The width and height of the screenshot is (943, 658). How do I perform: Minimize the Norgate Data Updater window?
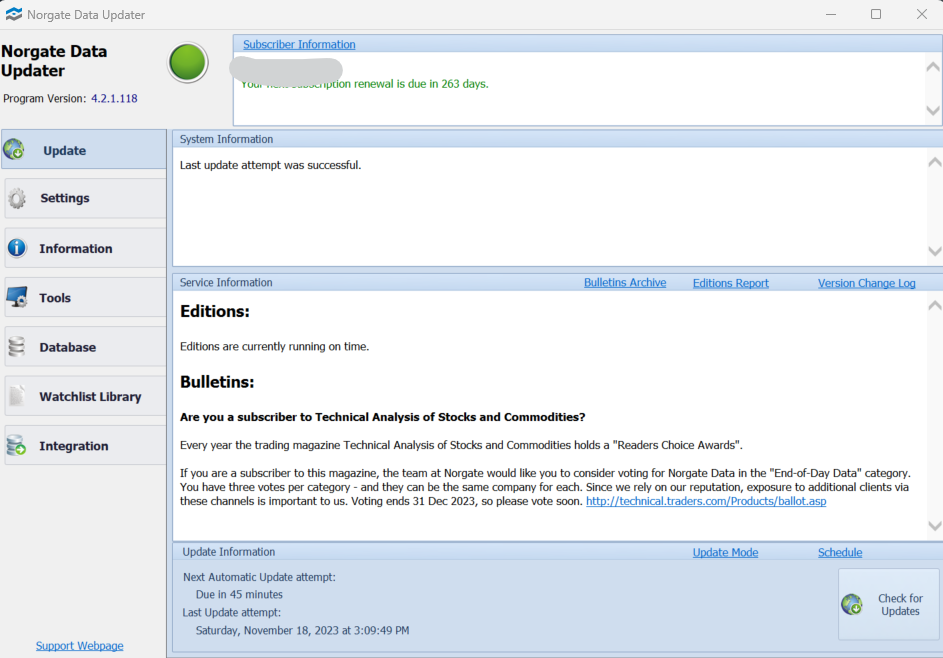pyautogui.click(x=831, y=14)
